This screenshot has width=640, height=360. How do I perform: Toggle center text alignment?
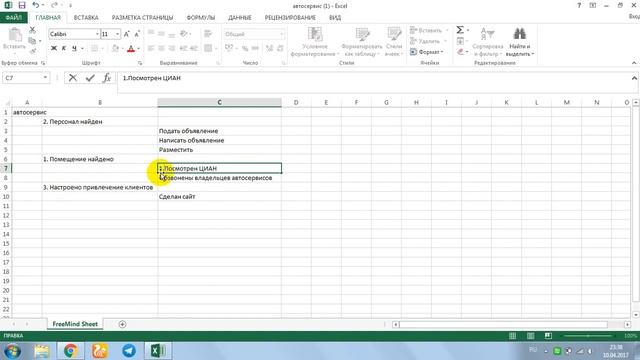coord(161,48)
